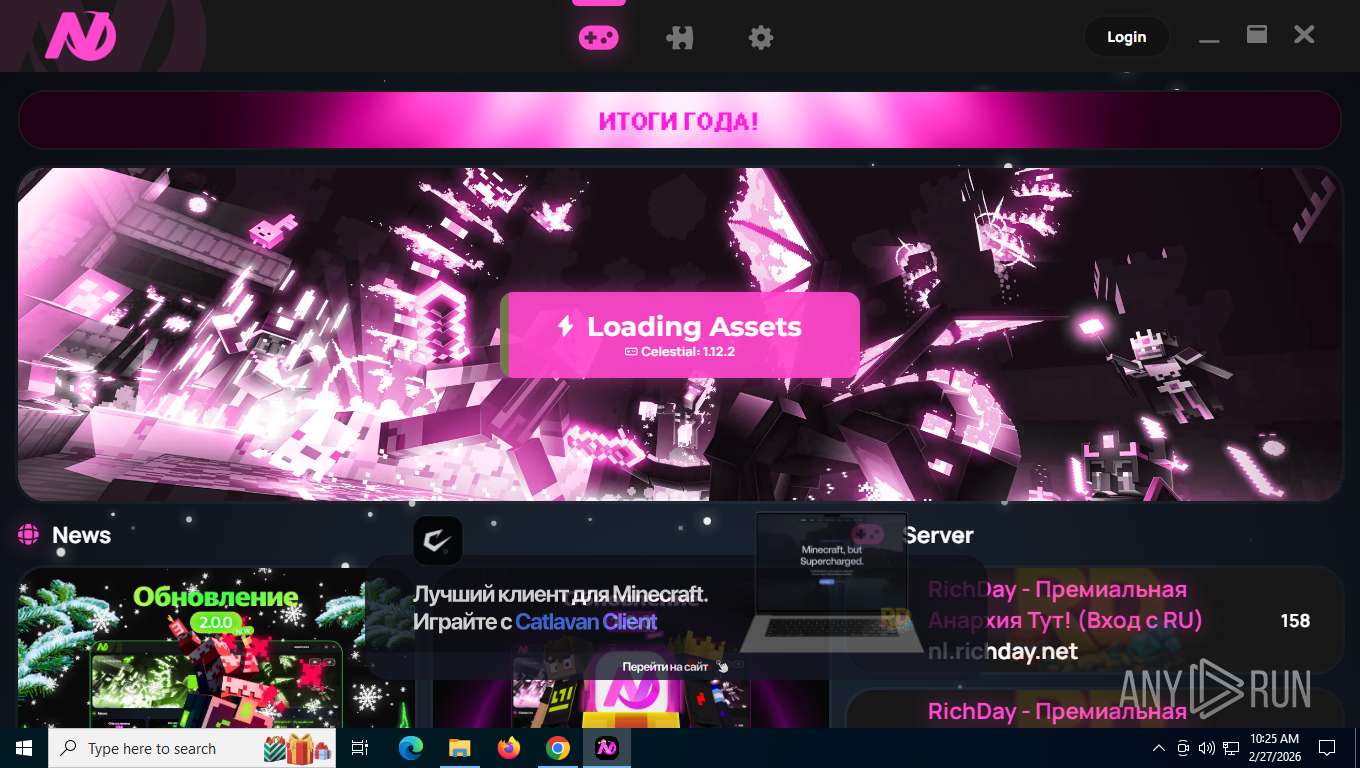Open the notifications center icon

(1327, 748)
